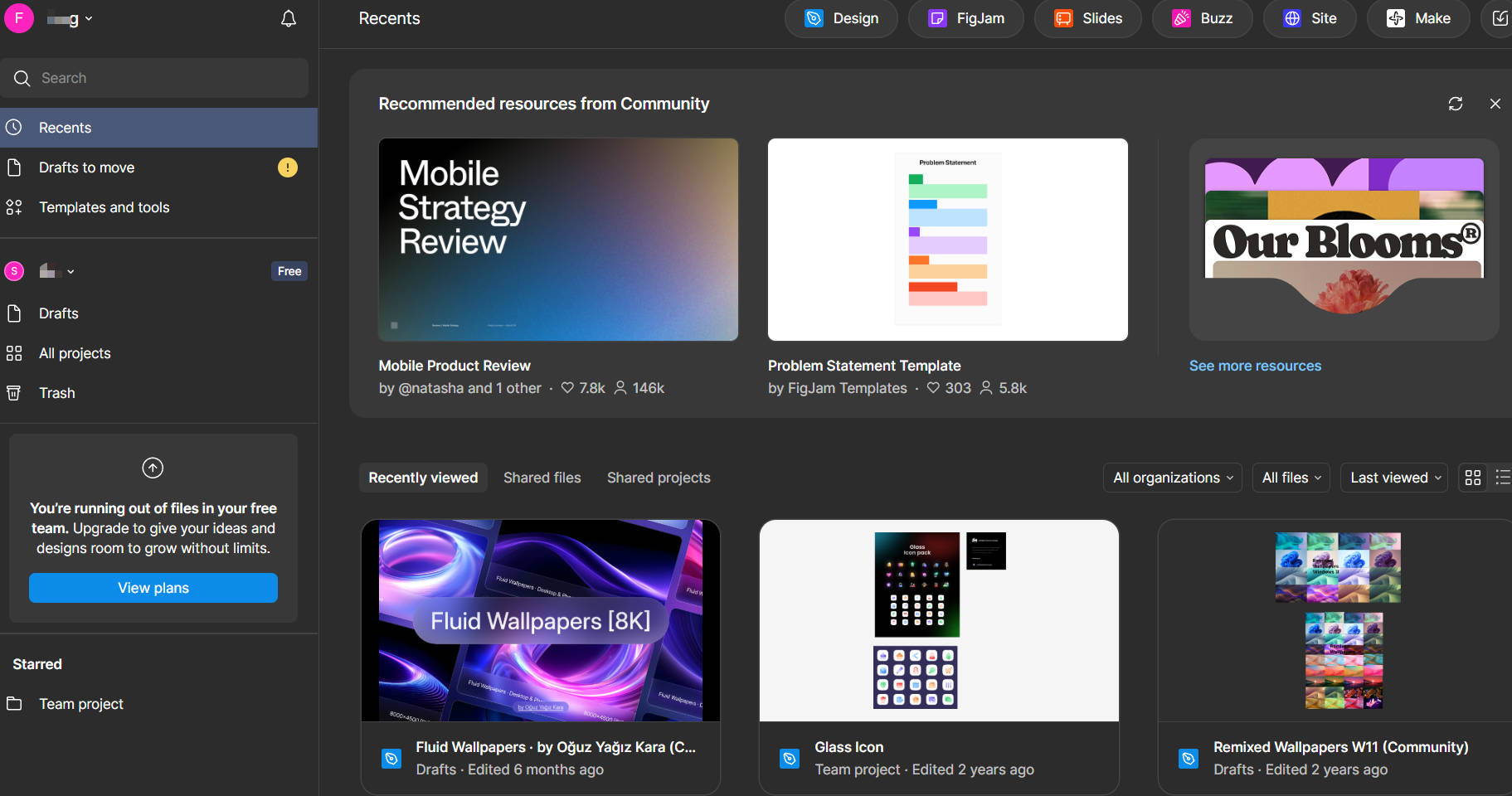Select the Shared projects tab
Image resolution: width=1512 pixels, height=796 pixels.
[658, 478]
